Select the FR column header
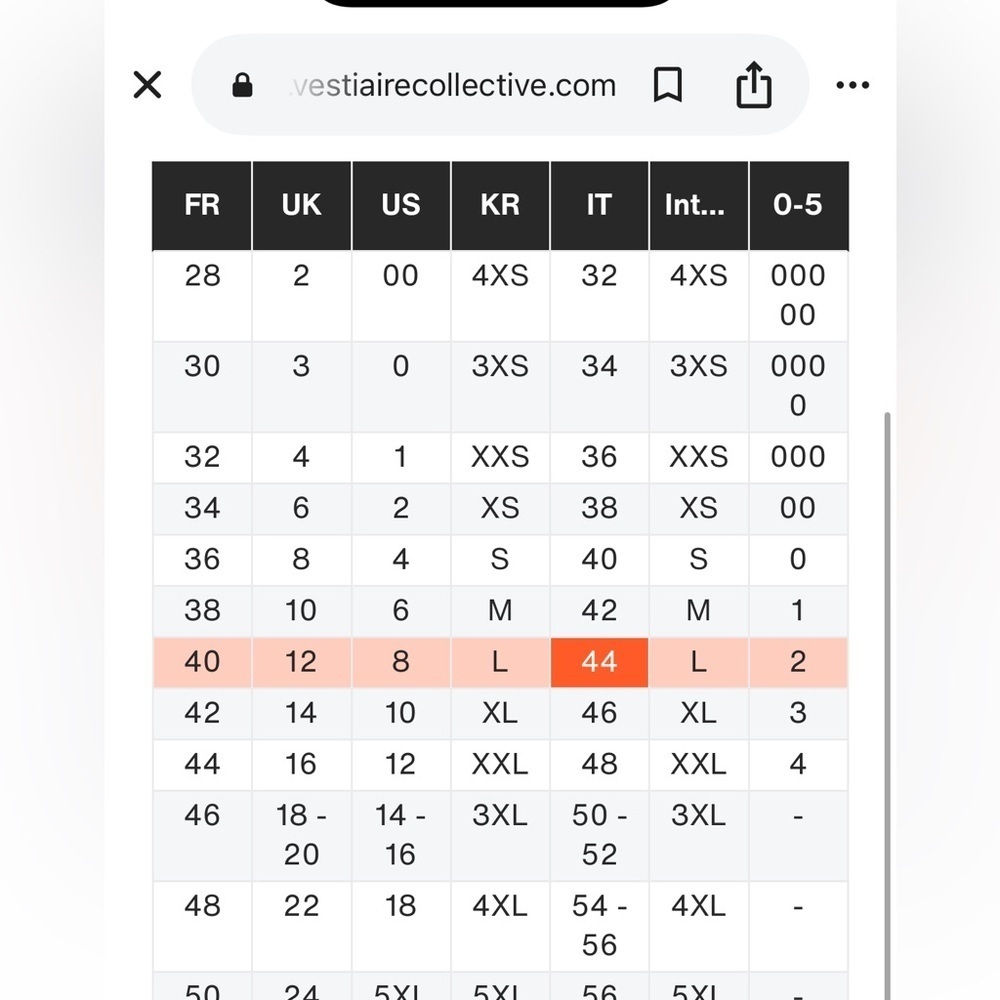The image size is (1000, 1000). 202,205
